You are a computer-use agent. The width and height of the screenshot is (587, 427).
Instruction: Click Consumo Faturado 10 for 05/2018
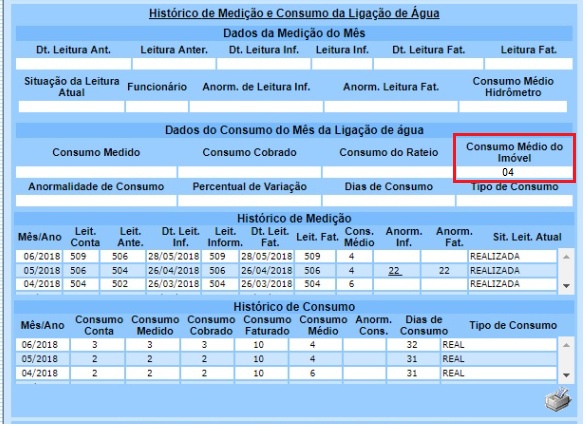pyautogui.click(x=259, y=359)
